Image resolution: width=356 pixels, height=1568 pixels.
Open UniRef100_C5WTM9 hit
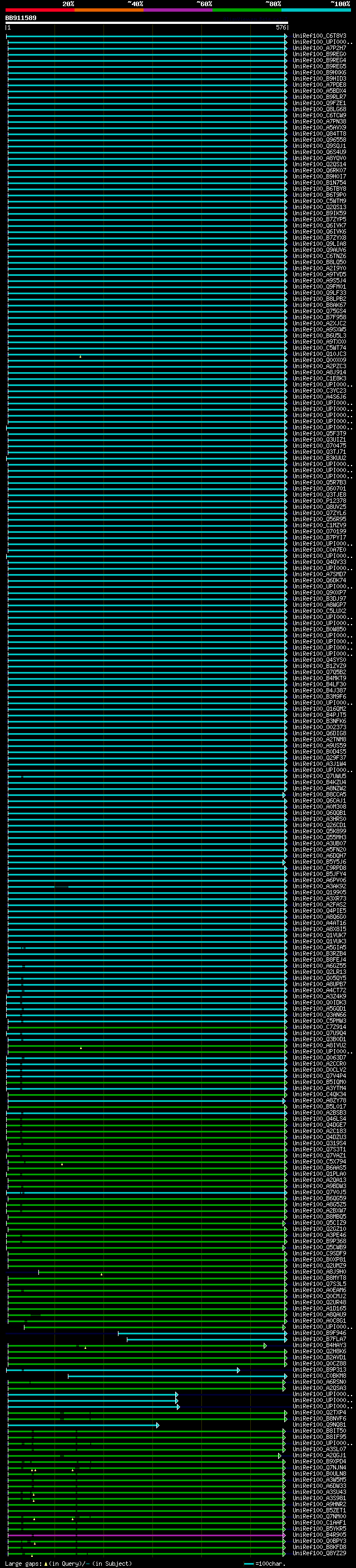point(319,201)
